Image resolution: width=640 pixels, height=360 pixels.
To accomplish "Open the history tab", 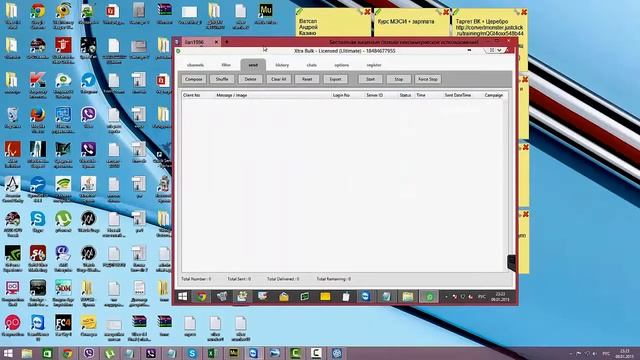I will click(282, 65).
